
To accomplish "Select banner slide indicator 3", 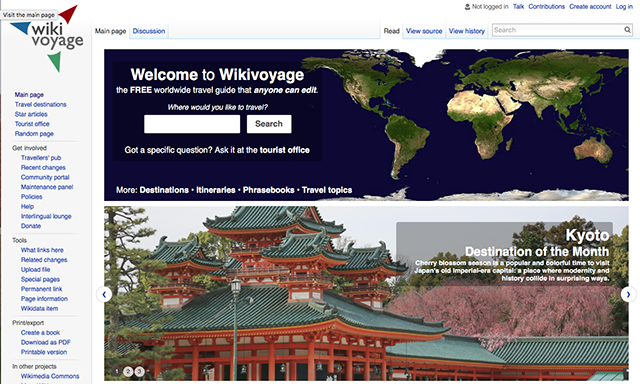I will pos(139,371).
